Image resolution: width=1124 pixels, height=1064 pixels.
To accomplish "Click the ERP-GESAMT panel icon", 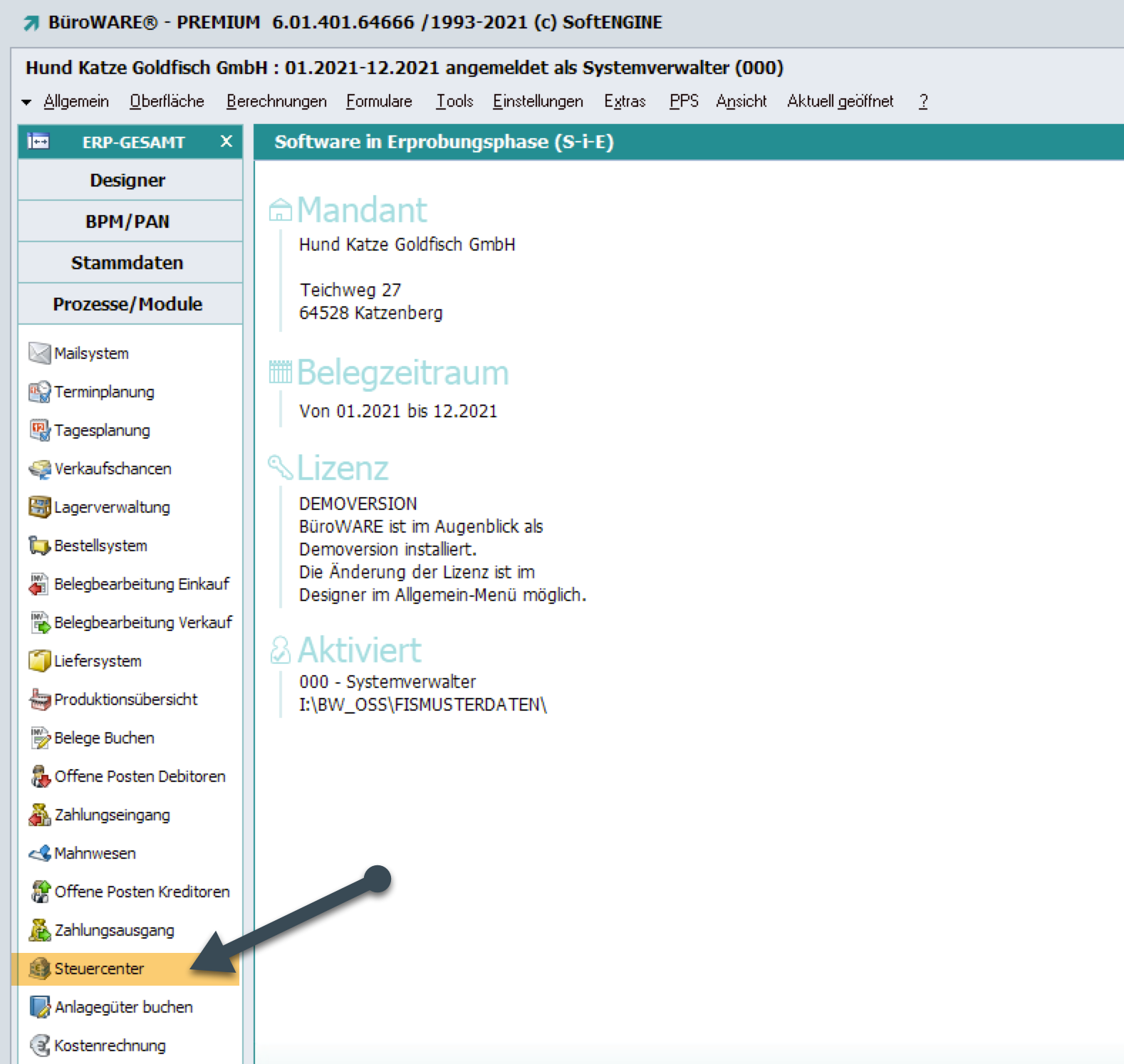I will (38, 142).
